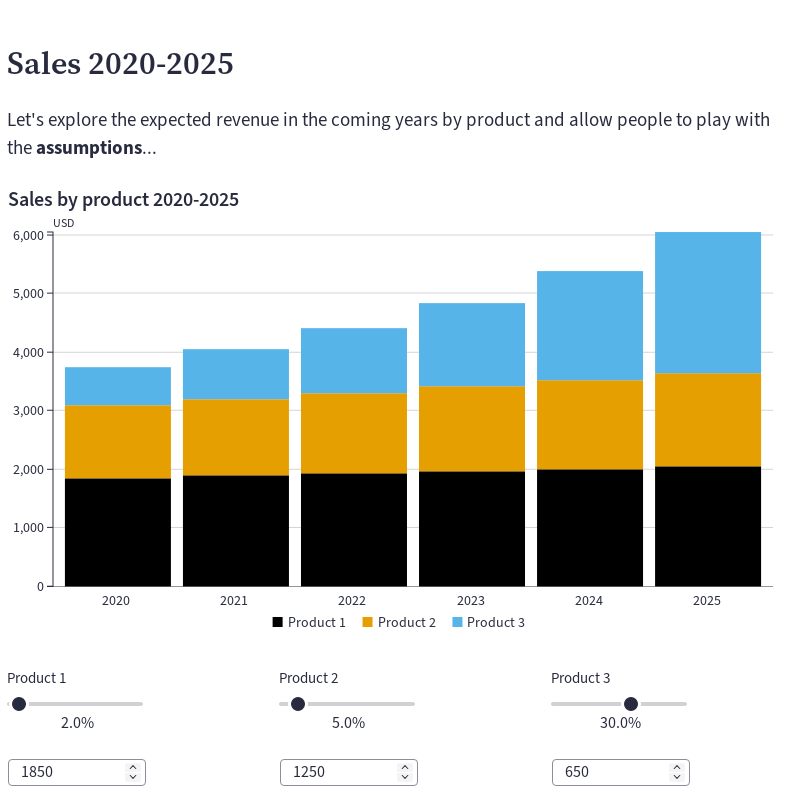Increment the Product 1 value with the up arrow

pyautogui.click(x=132, y=766)
